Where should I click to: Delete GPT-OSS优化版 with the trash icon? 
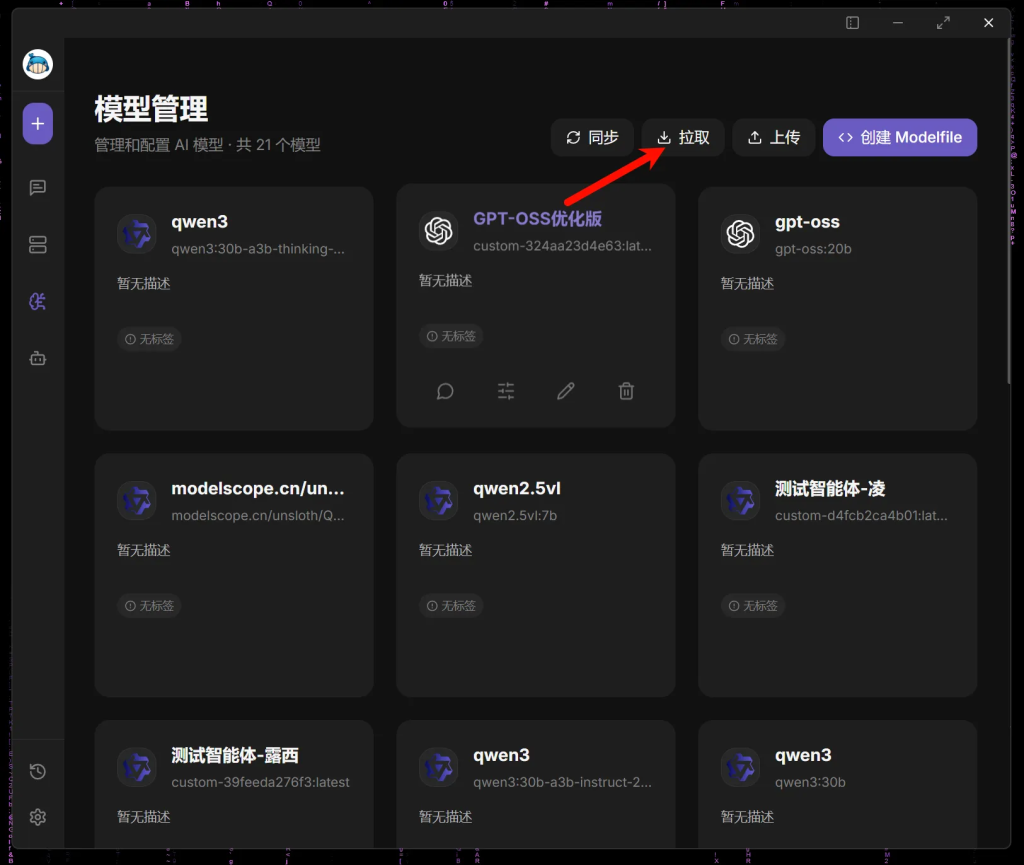pyautogui.click(x=626, y=391)
